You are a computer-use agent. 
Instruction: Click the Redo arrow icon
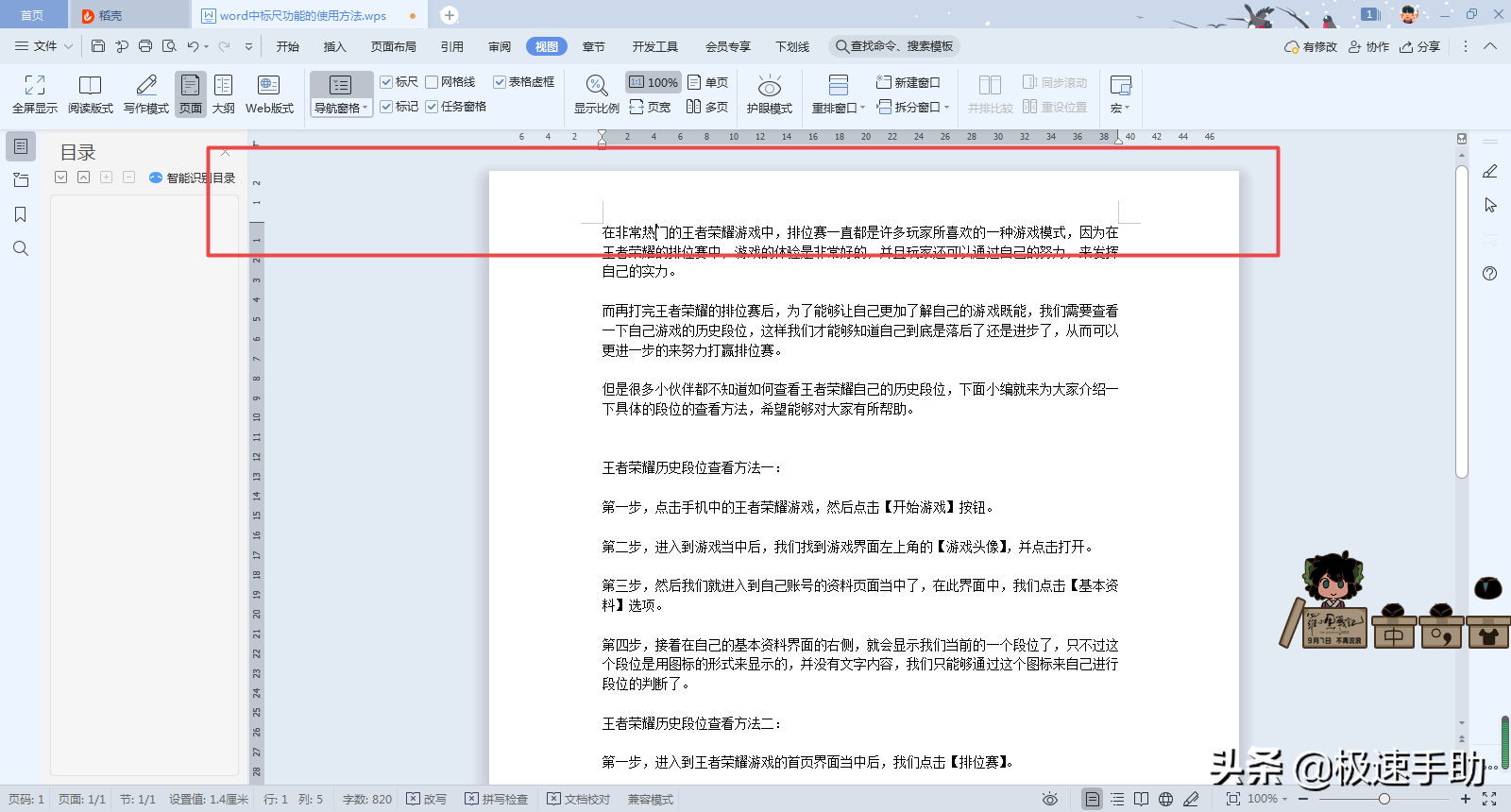tap(225, 46)
